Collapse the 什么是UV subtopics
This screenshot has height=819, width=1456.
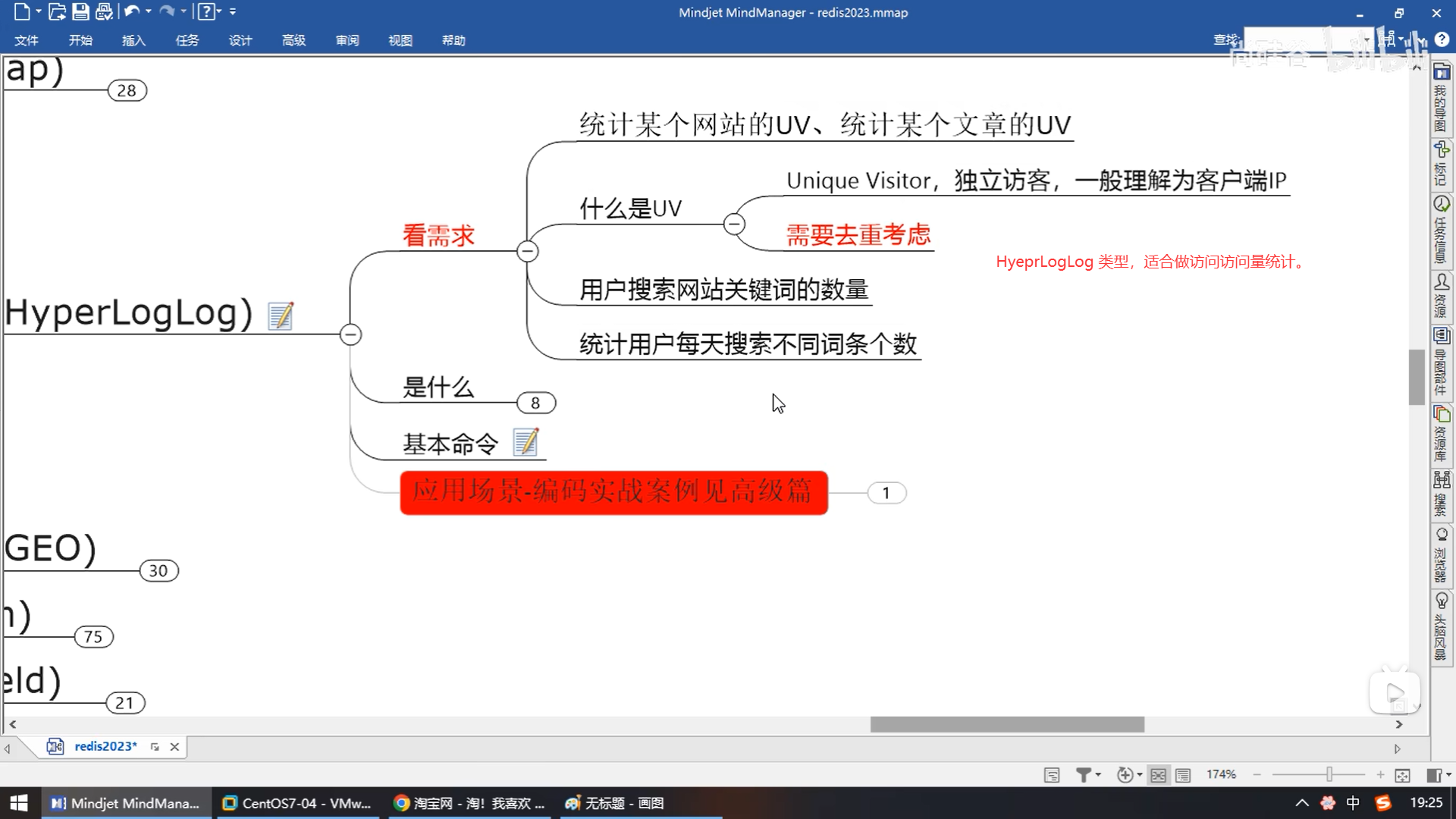[734, 224]
